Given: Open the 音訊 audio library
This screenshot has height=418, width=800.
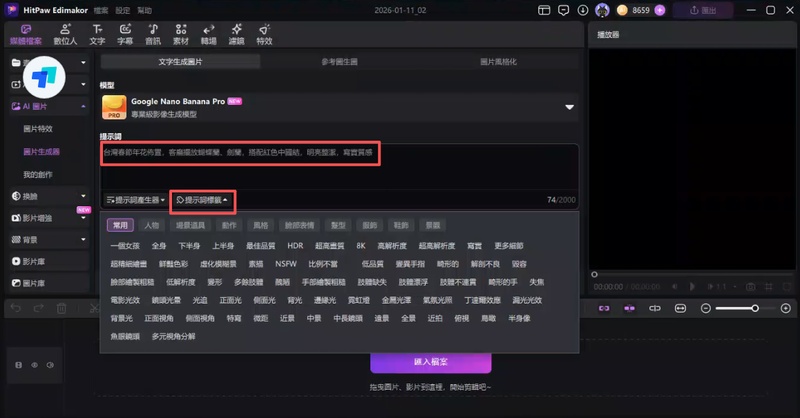Looking at the screenshot, I should pos(153,34).
